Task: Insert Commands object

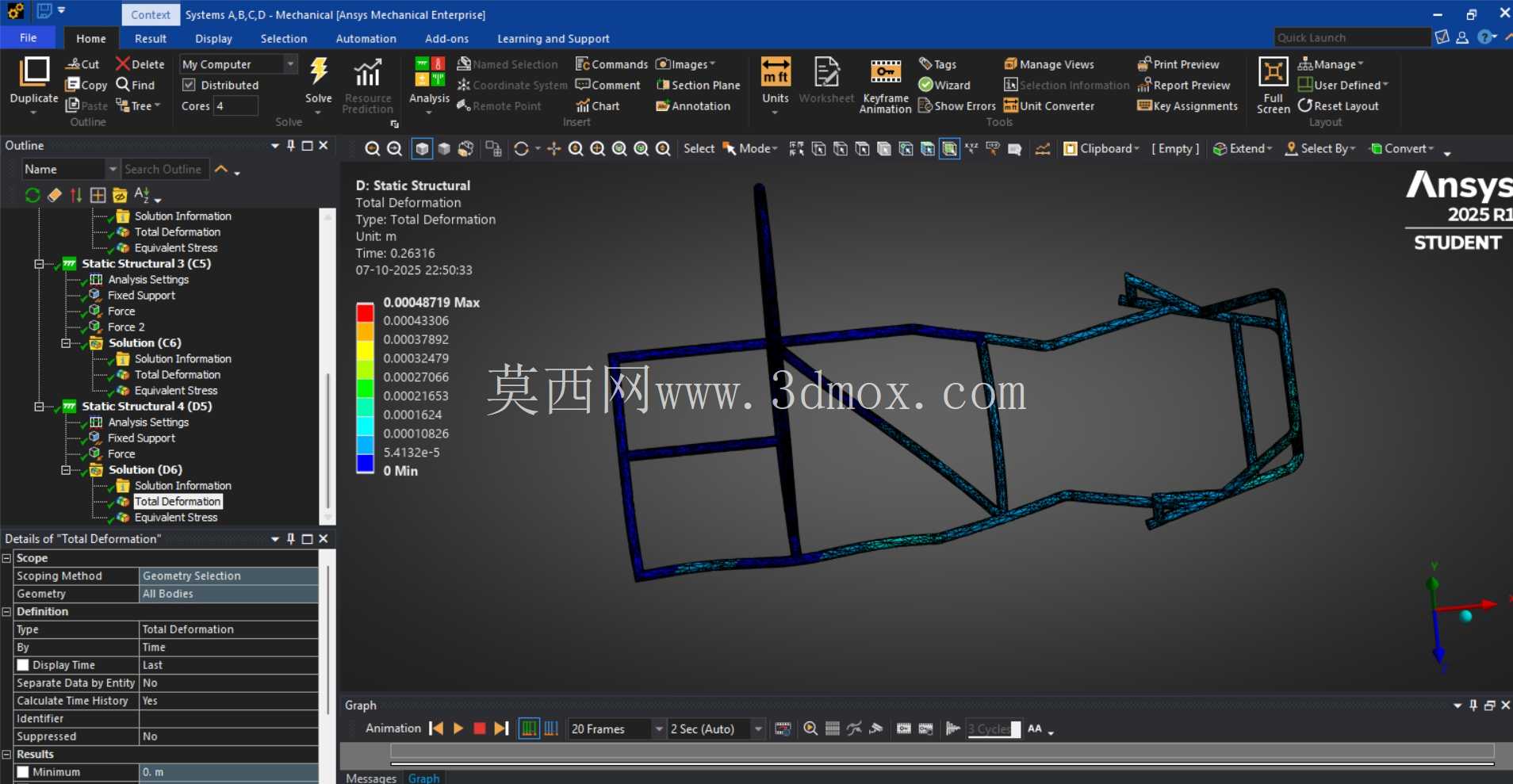Action: [x=611, y=64]
